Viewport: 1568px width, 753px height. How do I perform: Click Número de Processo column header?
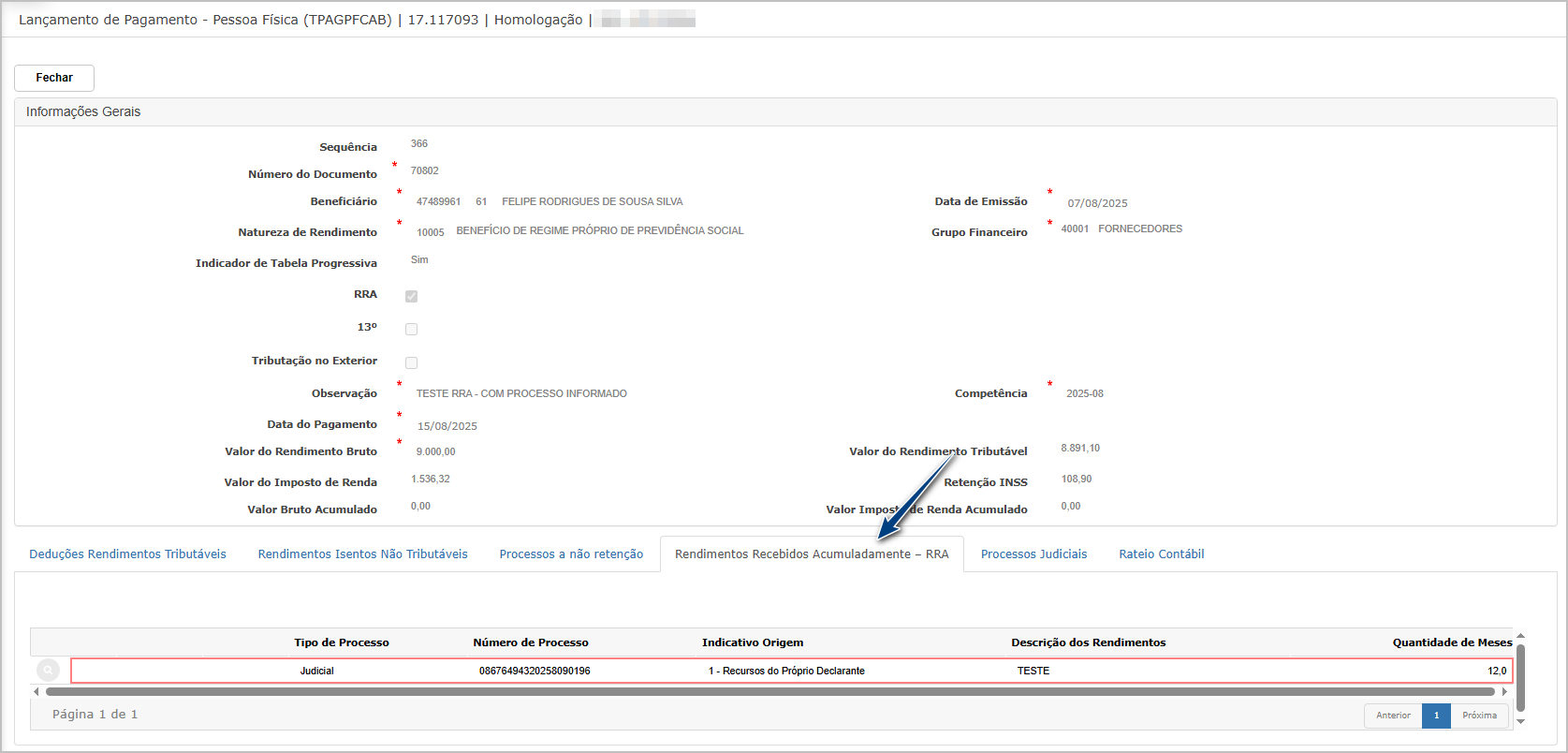point(531,642)
